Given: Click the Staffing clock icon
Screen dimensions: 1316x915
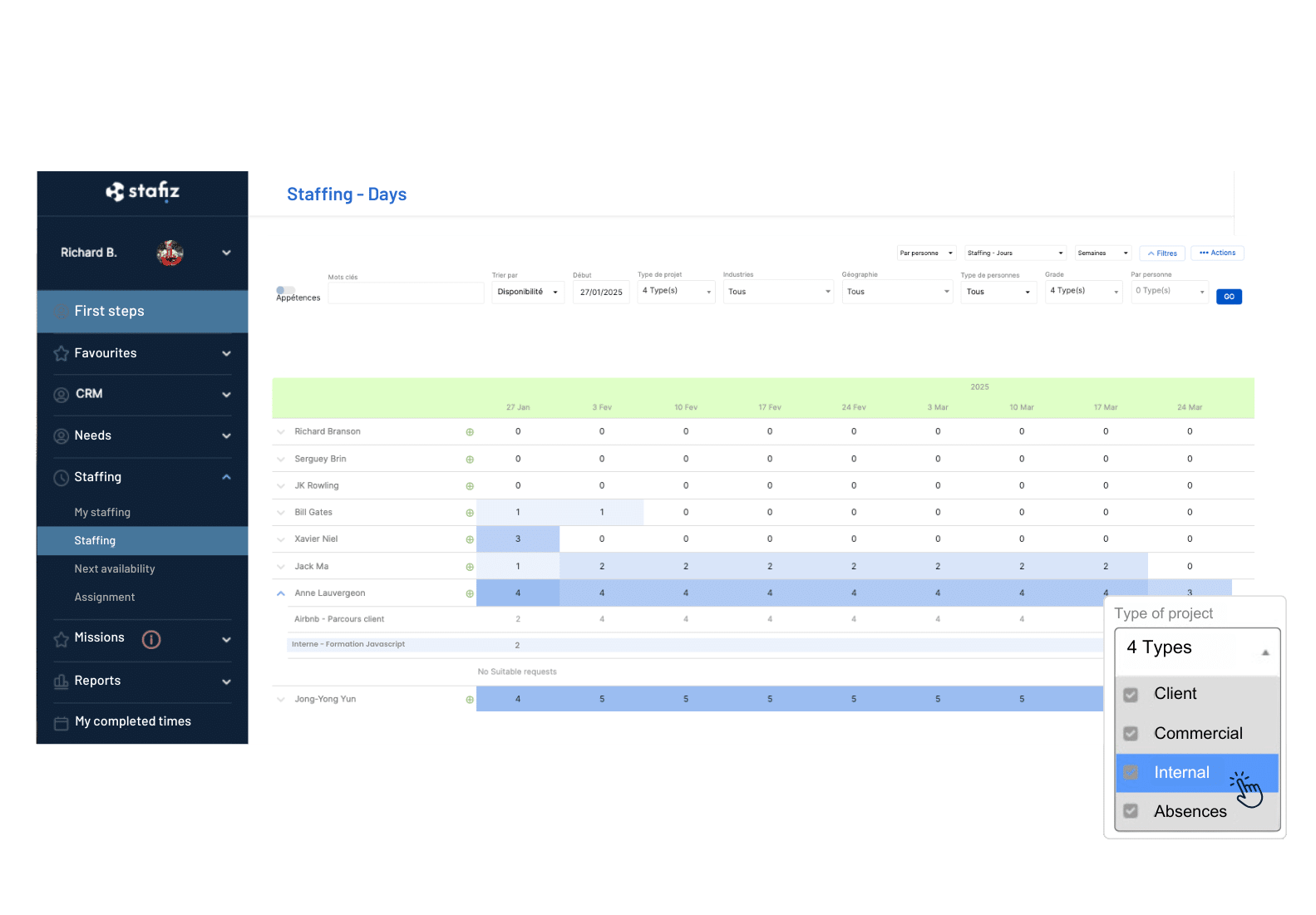Looking at the screenshot, I should tap(62, 478).
